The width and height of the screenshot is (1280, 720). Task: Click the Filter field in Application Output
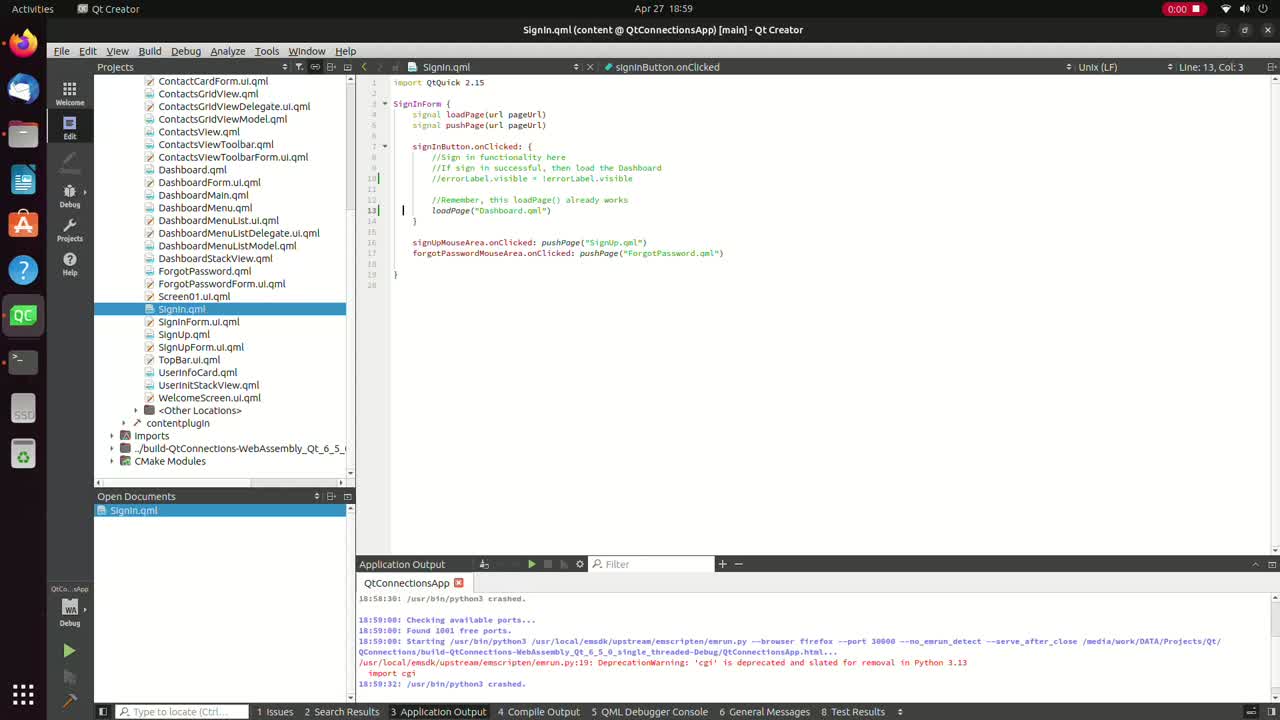[650, 564]
